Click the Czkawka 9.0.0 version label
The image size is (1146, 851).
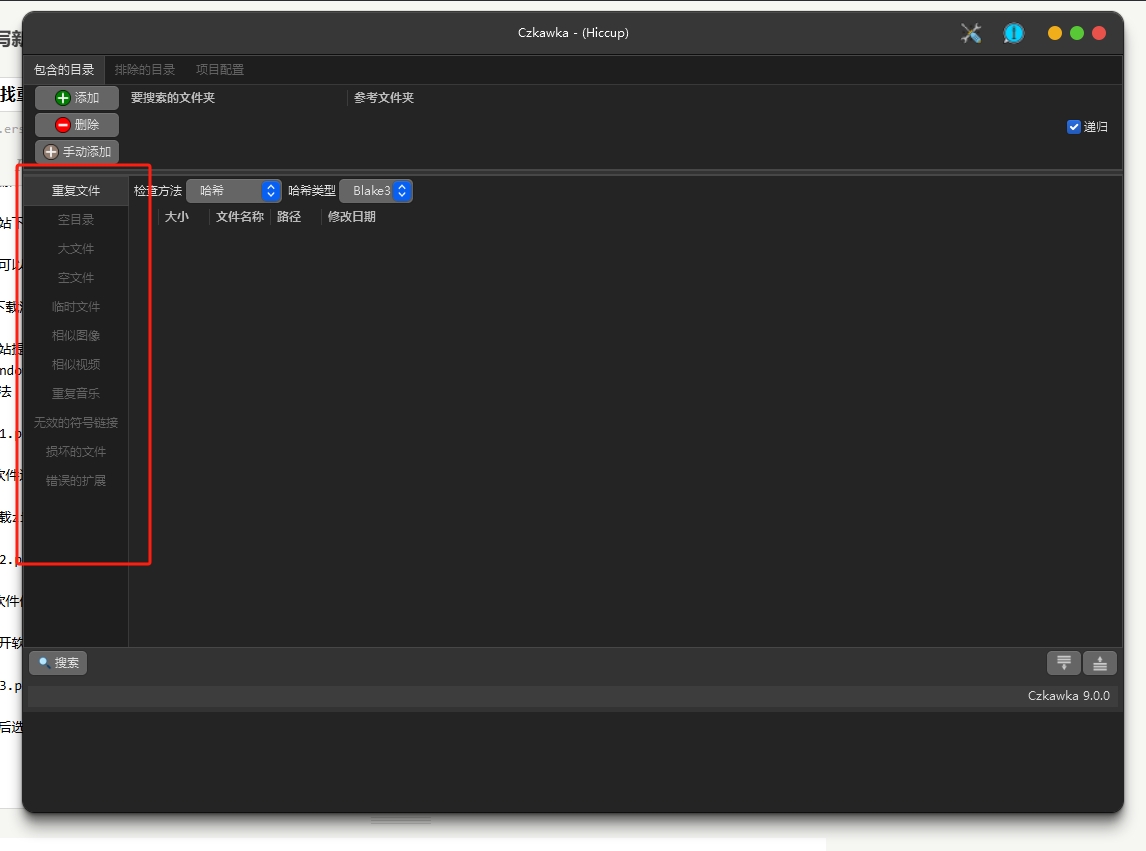(x=1069, y=696)
